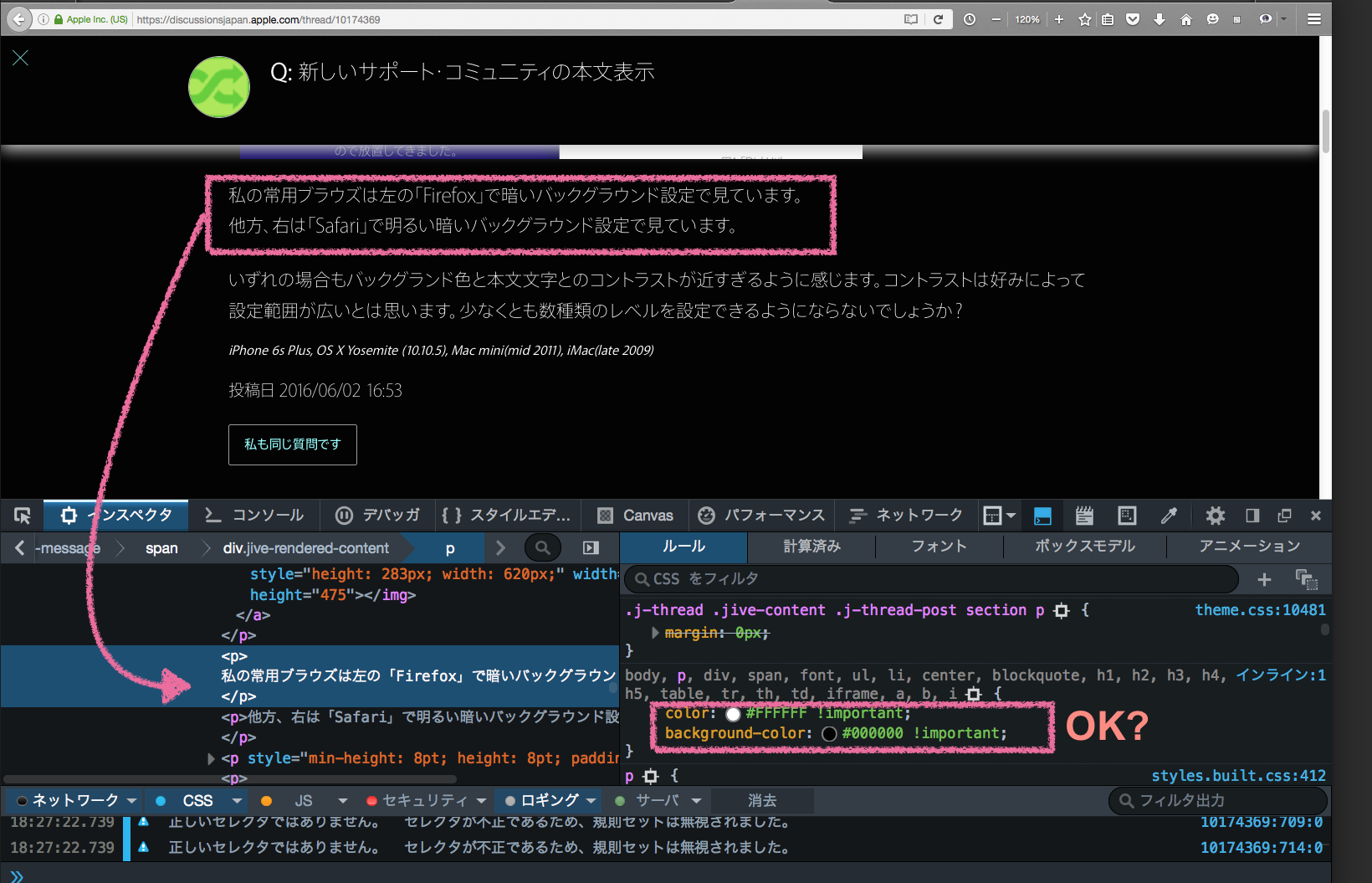Select the ボックスモデル sidebar tab

pyautogui.click(x=1085, y=547)
